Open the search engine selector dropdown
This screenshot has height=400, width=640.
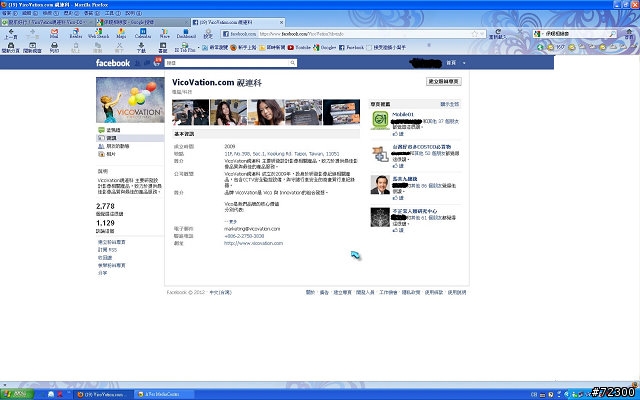coord(539,34)
